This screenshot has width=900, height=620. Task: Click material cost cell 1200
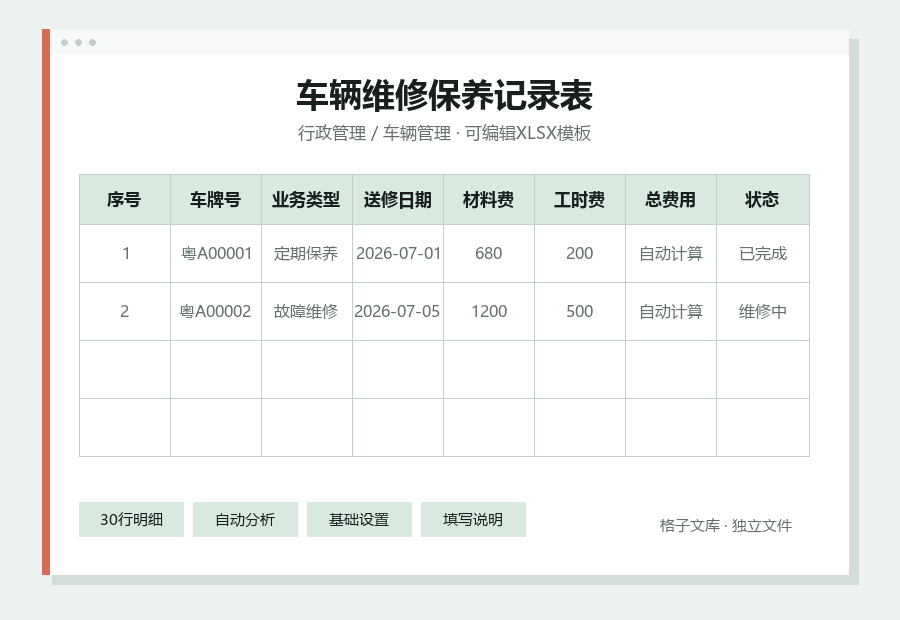[488, 311]
